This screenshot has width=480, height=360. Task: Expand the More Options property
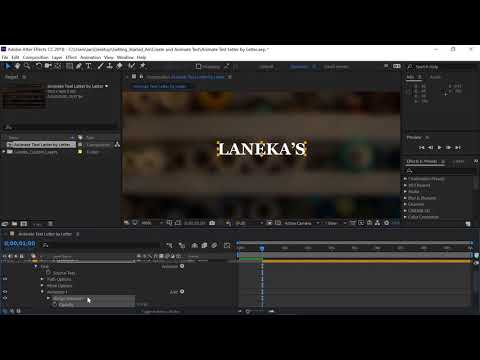pos(42,286)
